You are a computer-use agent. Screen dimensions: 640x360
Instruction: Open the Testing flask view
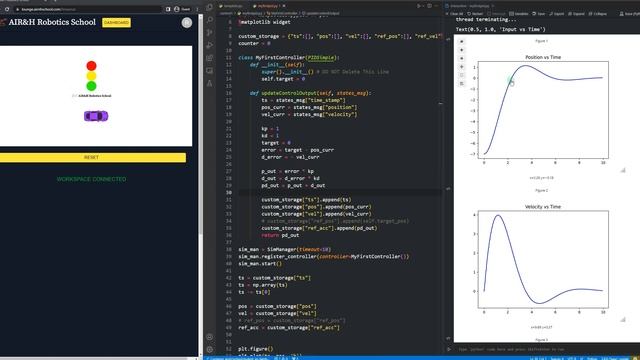[210, 83]
